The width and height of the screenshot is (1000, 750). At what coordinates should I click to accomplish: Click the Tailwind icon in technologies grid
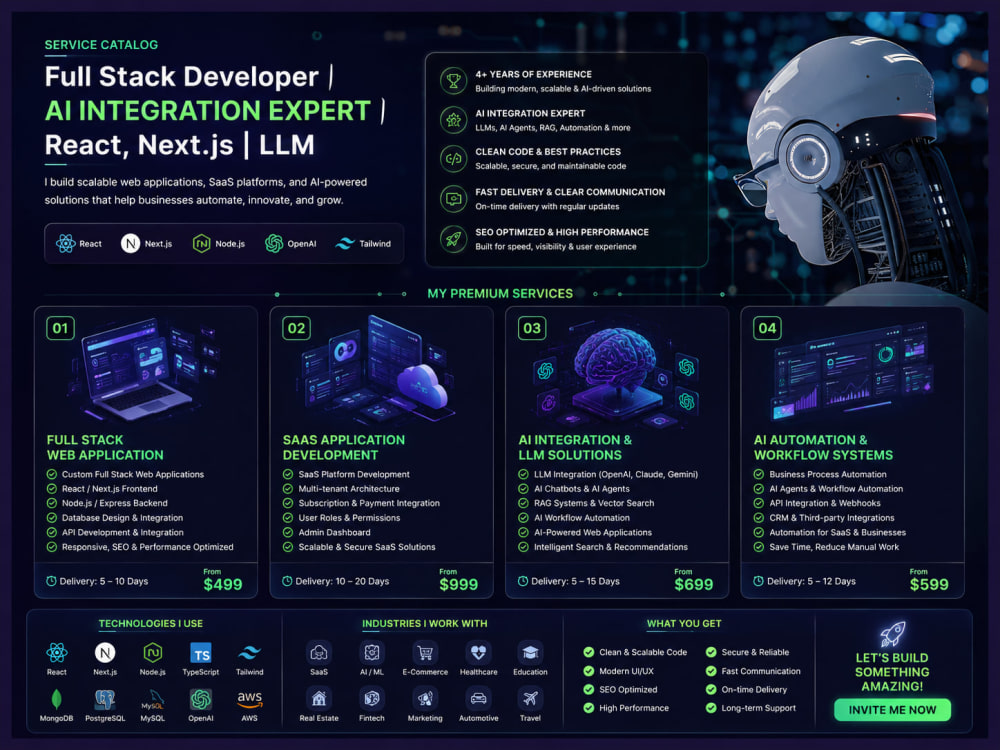(249, 653)
